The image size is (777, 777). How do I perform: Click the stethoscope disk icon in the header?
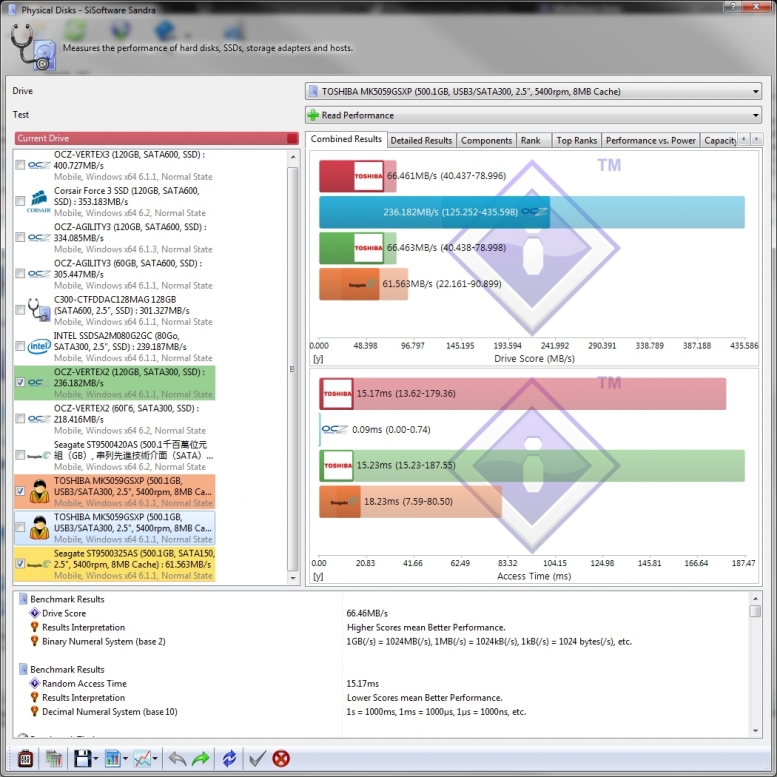pos(33,47)
